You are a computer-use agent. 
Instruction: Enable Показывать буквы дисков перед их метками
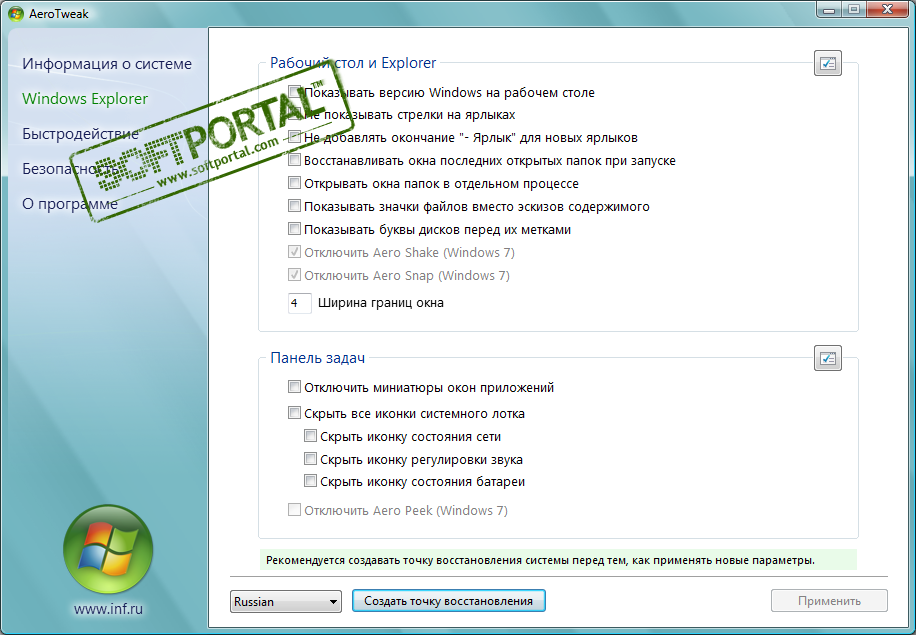[294, 228]
